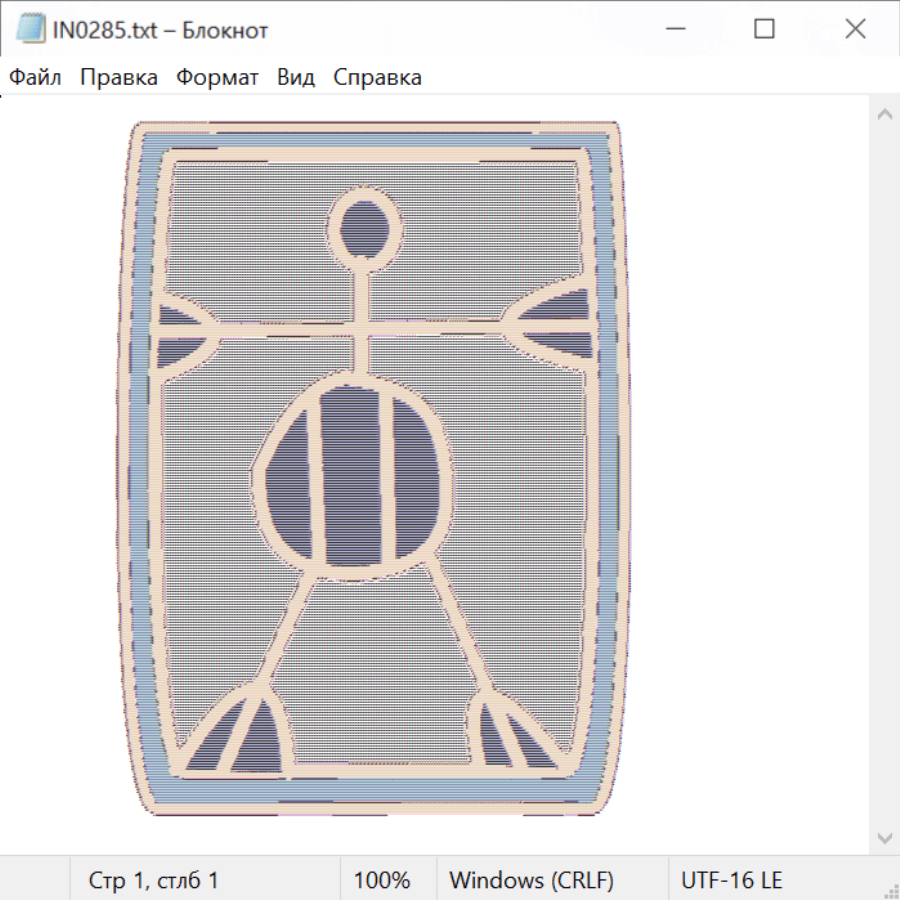Open the Справка menu
This screenshot has height=900, width=900.
[377, 77]
